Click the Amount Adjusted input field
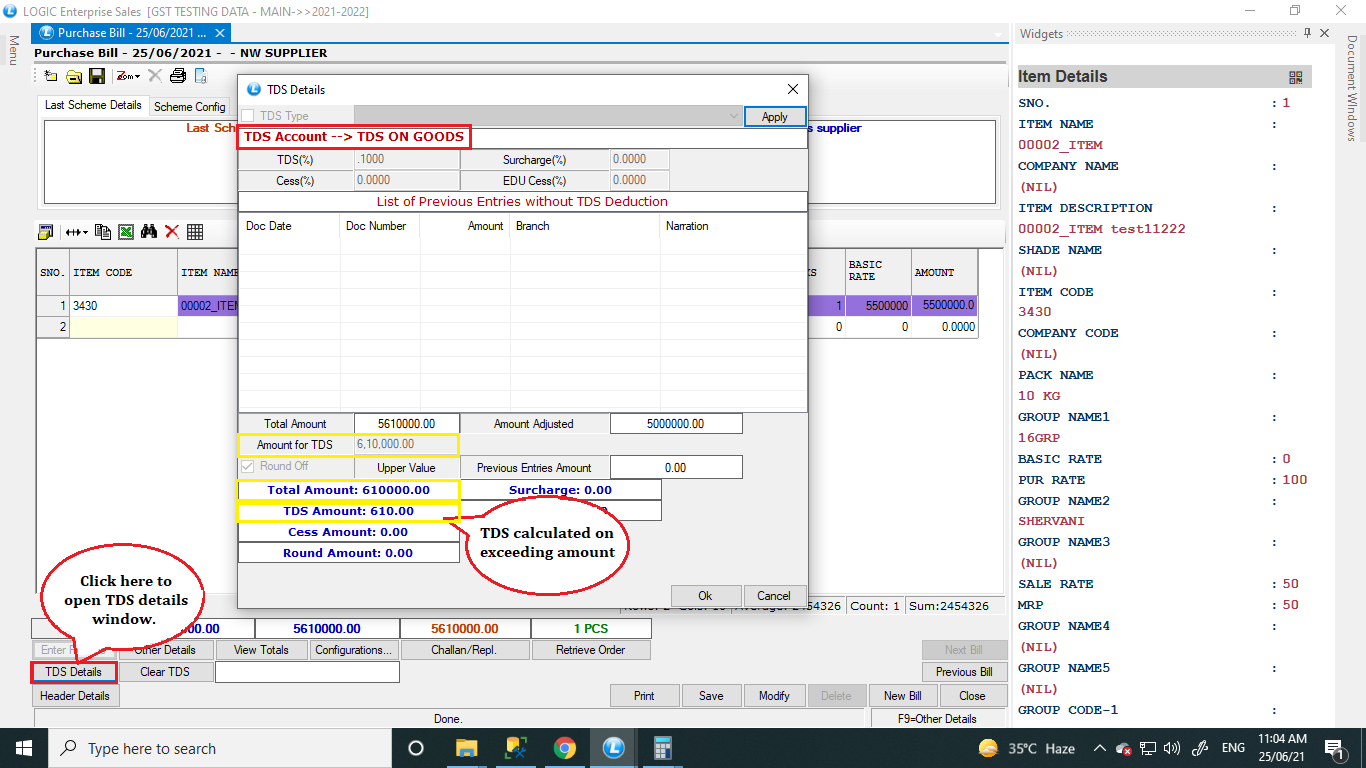Image resolution: width=1366 pixels, height=768 pixels. (x=676, y=424)
